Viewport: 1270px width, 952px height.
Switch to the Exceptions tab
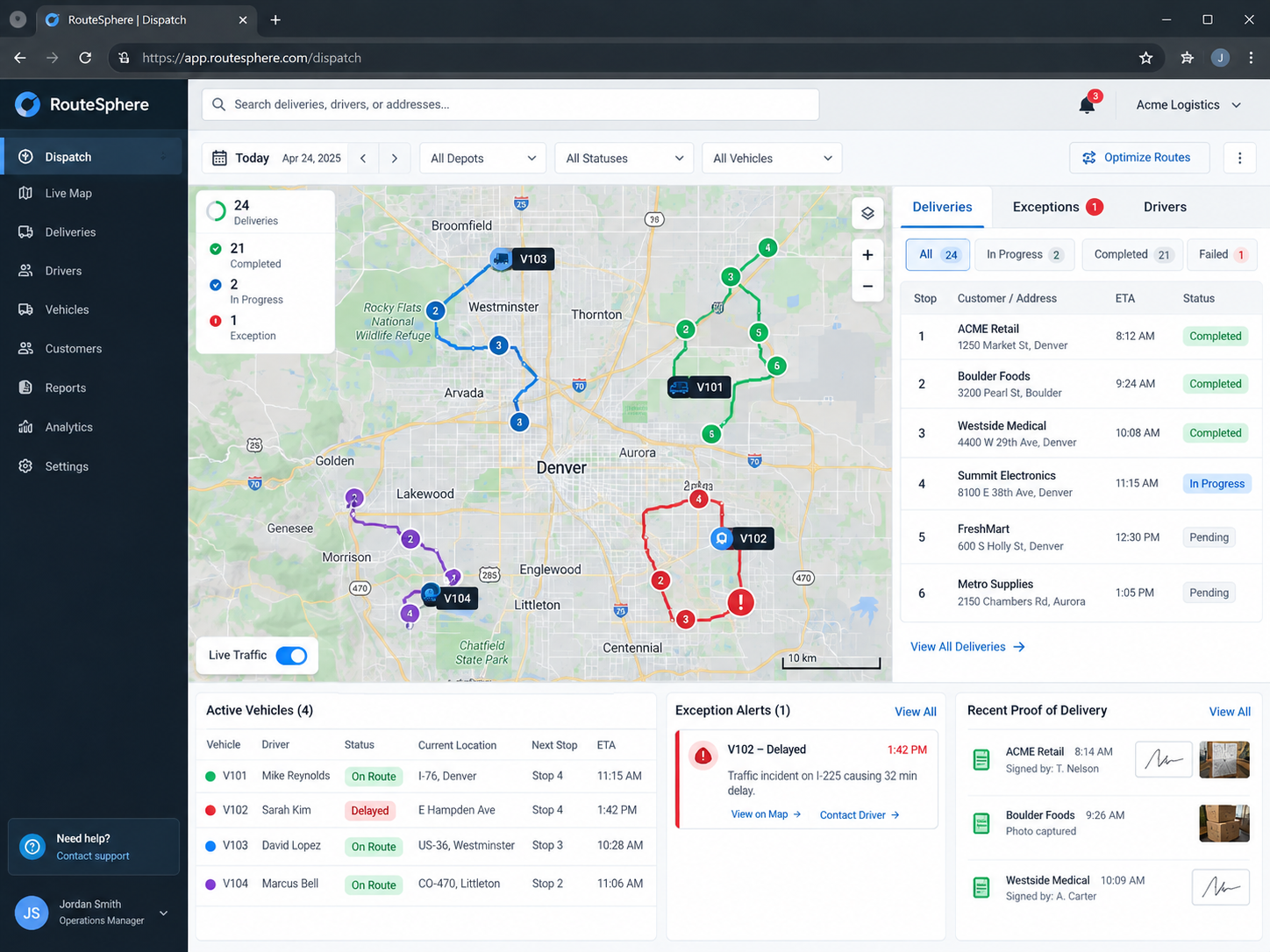point(1057,207)
